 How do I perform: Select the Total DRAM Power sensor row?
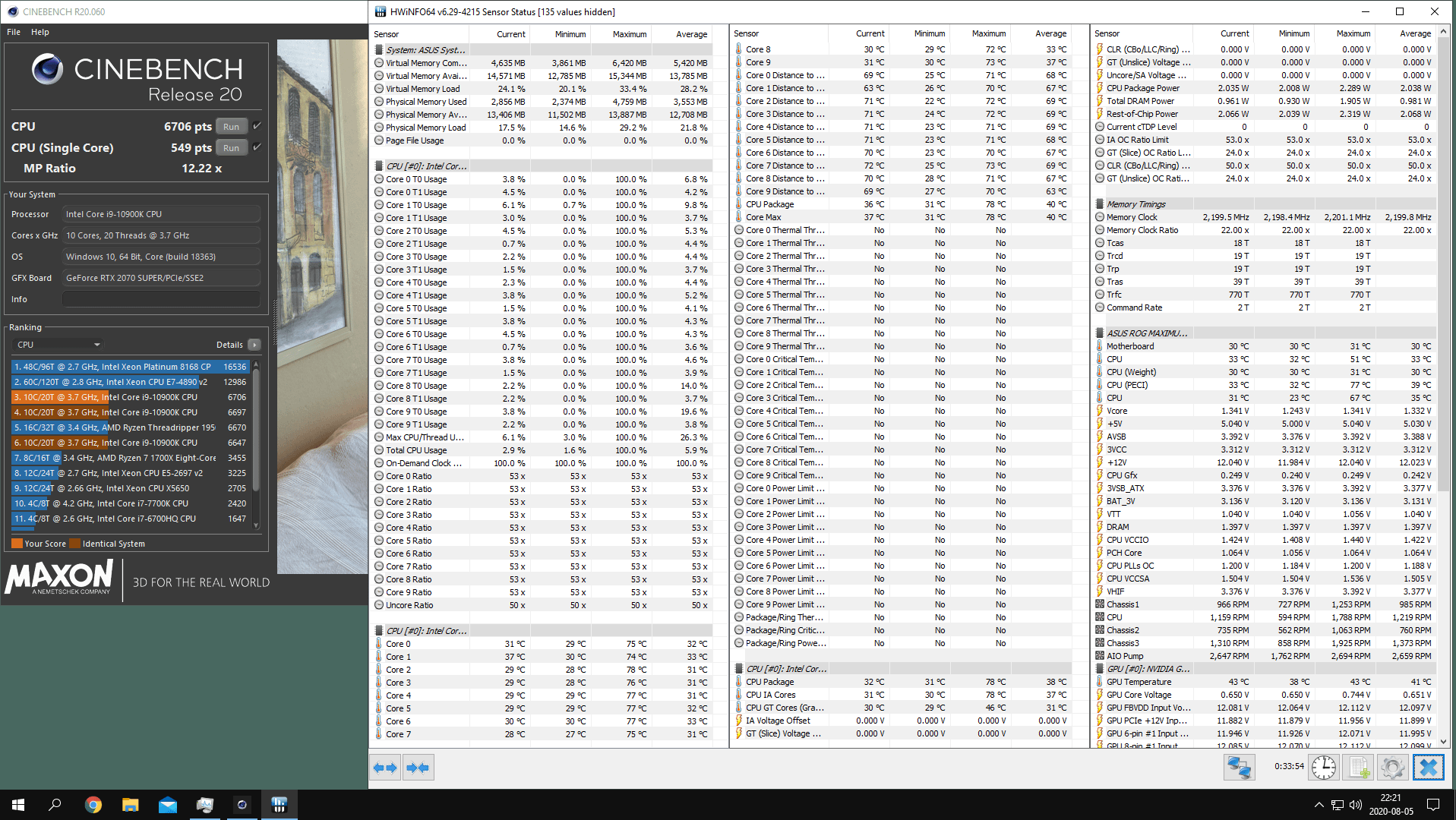coord(1265,101)
